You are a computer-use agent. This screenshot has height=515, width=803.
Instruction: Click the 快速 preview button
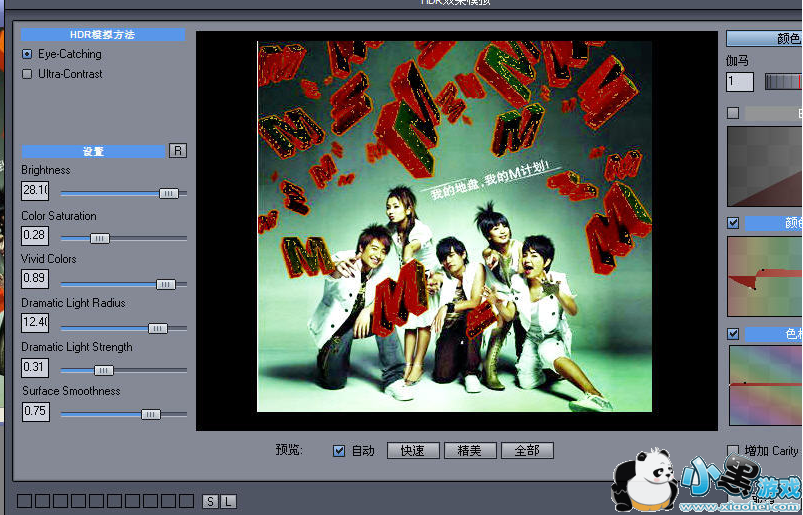(x=413, y=450)
